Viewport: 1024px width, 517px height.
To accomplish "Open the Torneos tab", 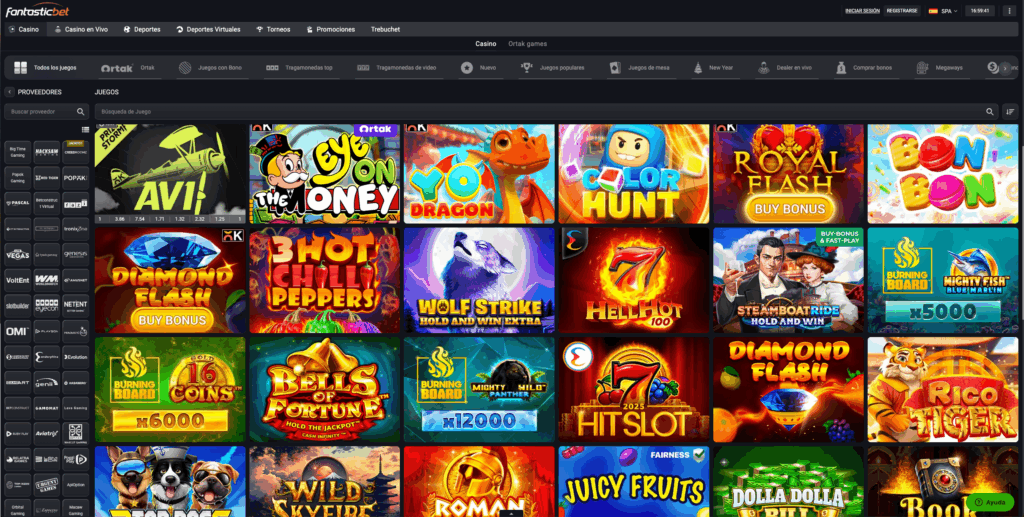I will pos(273,29).
